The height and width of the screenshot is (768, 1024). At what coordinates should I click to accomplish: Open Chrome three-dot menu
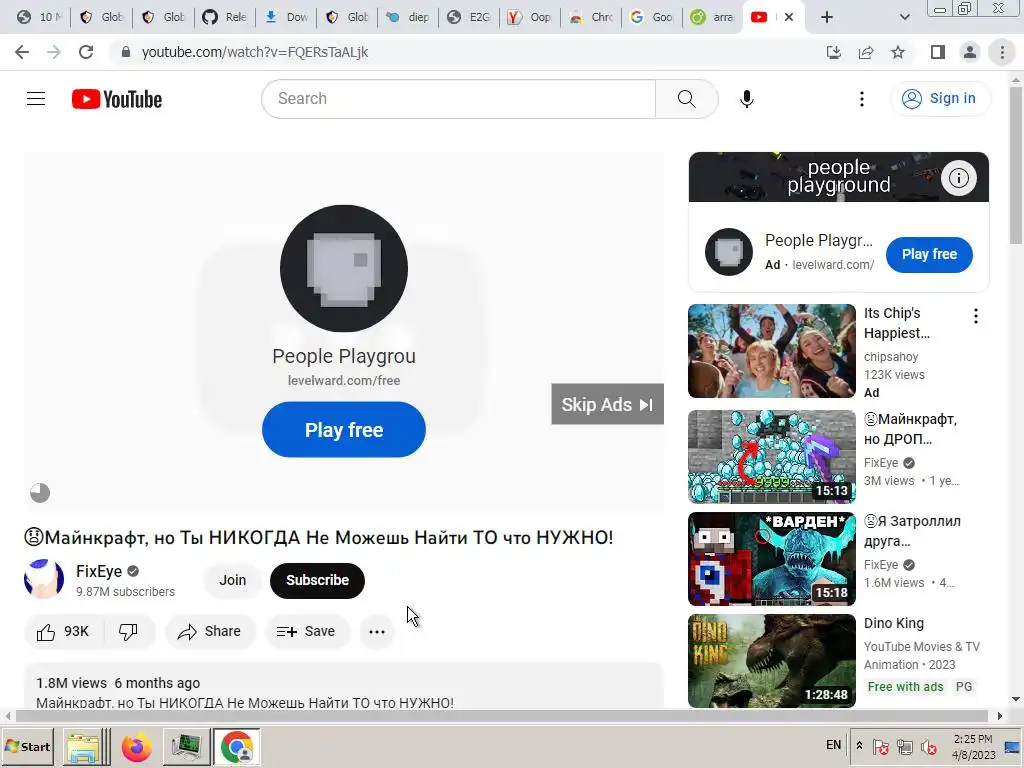(1002, 52)
